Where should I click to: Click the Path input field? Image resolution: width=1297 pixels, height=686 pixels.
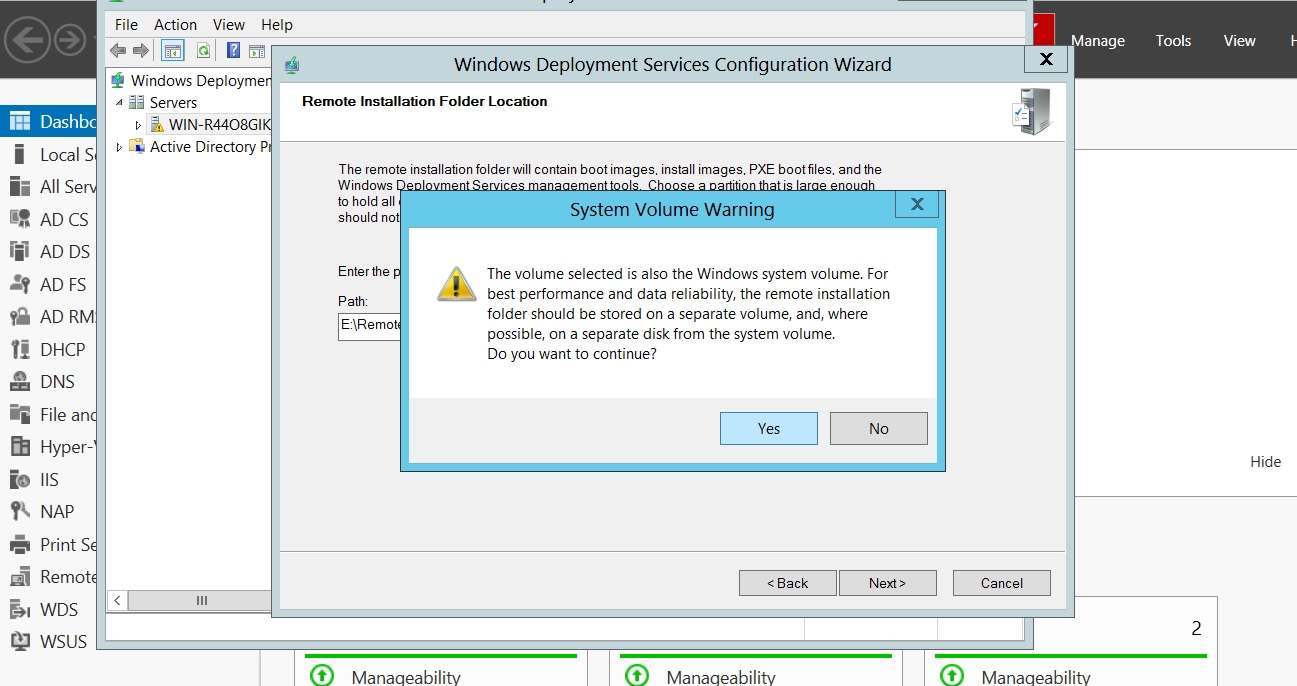(x=370, y=325)
